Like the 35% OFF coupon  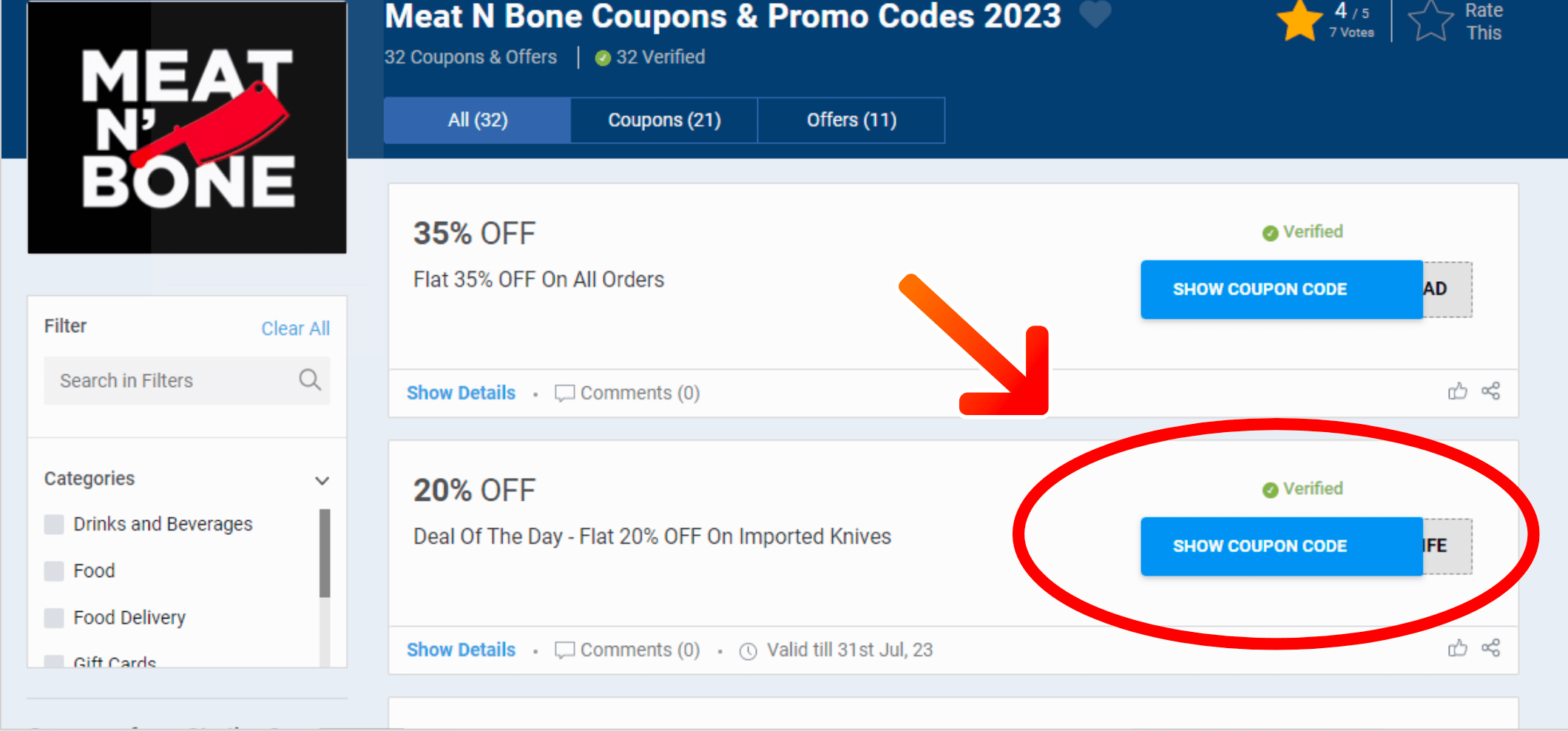pyautogui.click(x=1457, y=391)
